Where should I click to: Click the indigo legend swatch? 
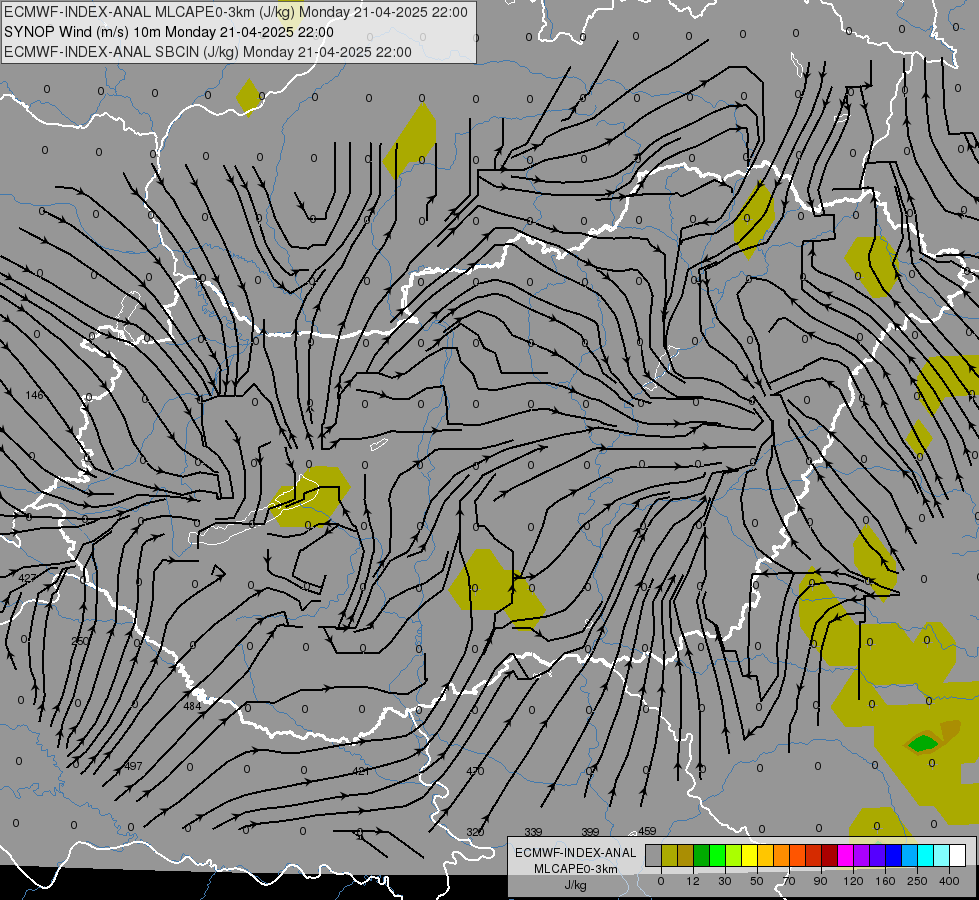click(x=877, y=855)
